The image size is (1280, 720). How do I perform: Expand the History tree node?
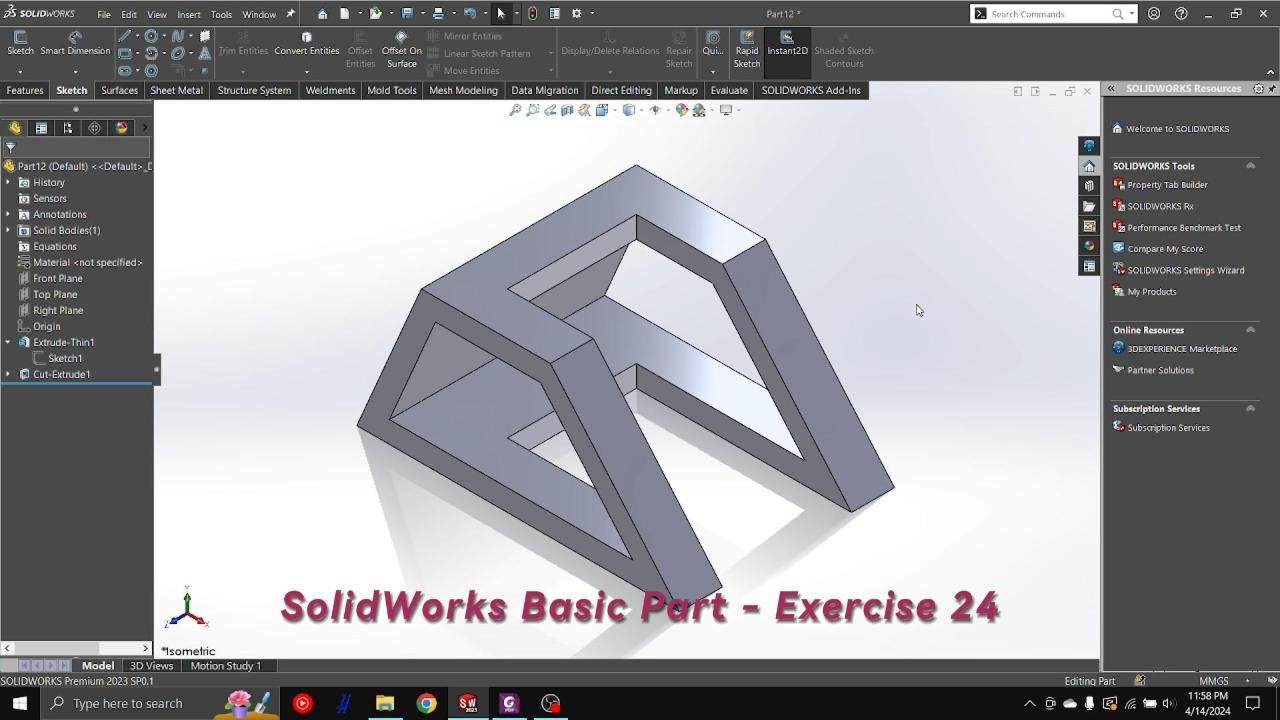pos(9,182)
